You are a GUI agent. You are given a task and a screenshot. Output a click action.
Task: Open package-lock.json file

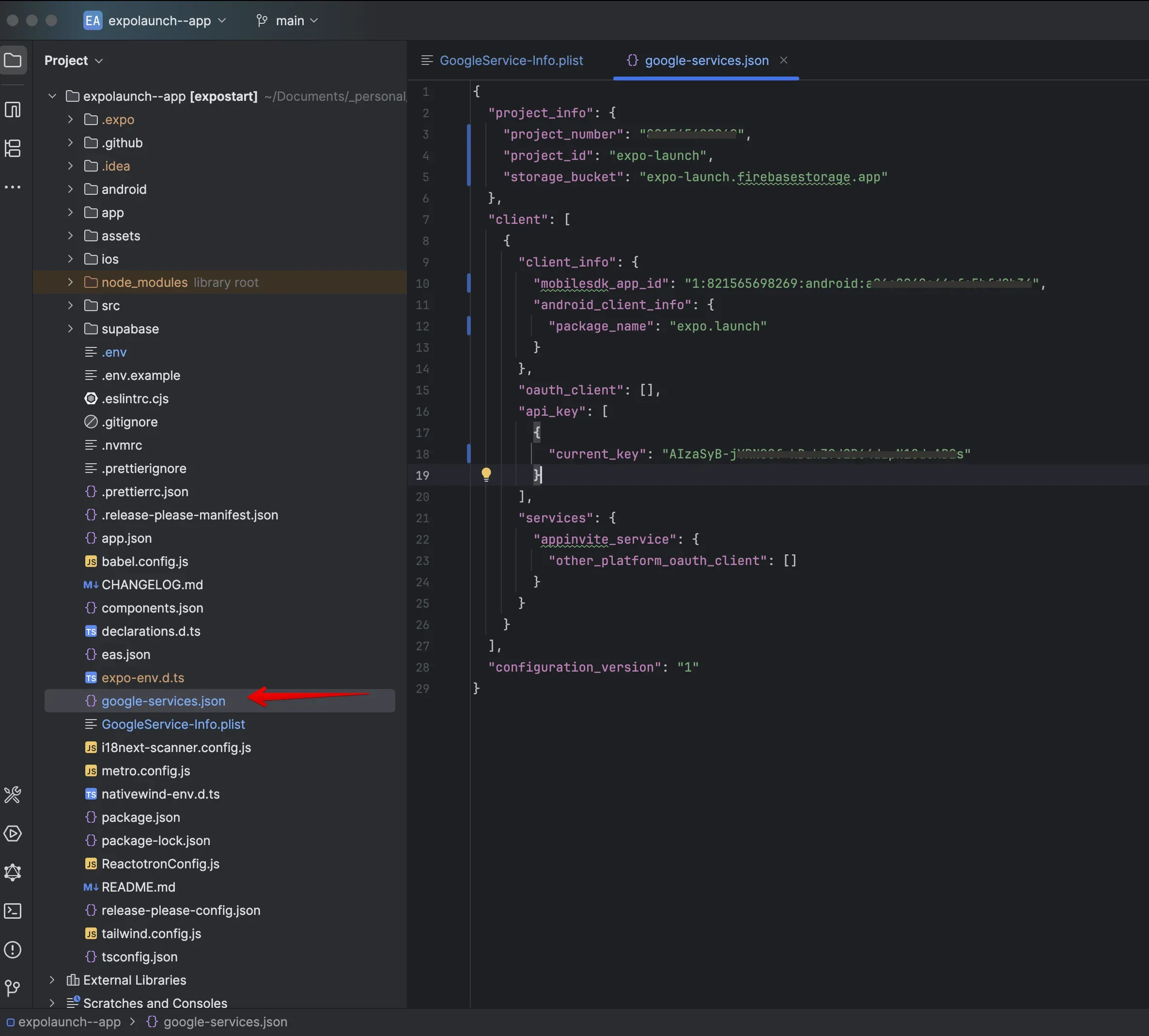155,841
